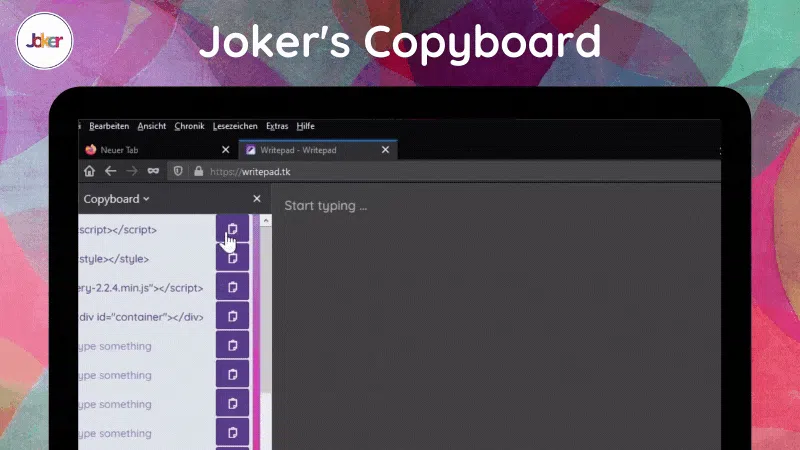Close the Writepad tab

tap(385, 149)
